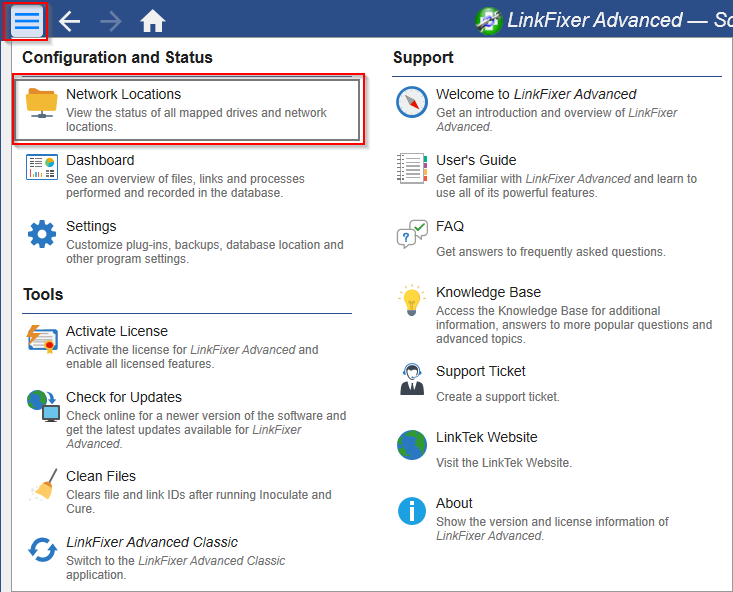Click the Activate License certificate icon
733x592 pixels.
(x=42, y=339)
